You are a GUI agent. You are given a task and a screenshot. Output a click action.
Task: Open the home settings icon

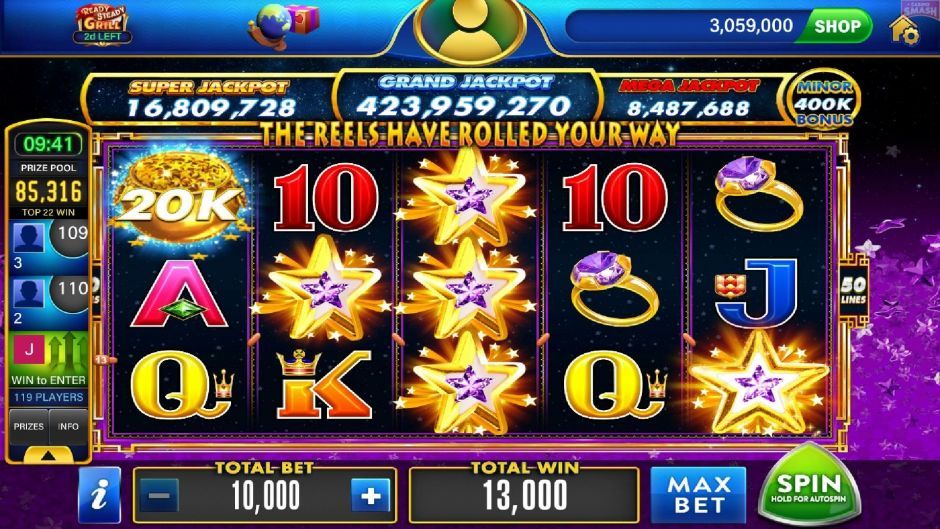point(904,30)
